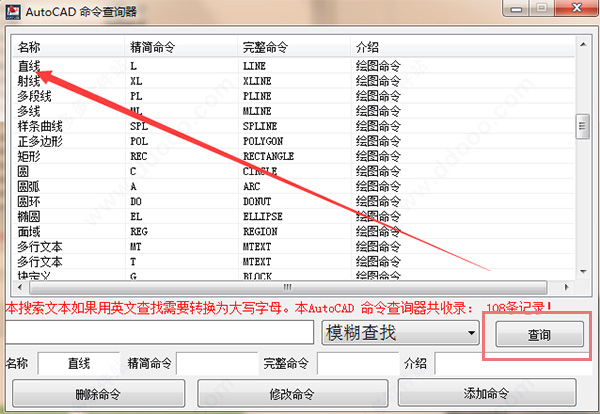Select the 样条曲线 row
600x414 pixels.
(x=293, y=126)
